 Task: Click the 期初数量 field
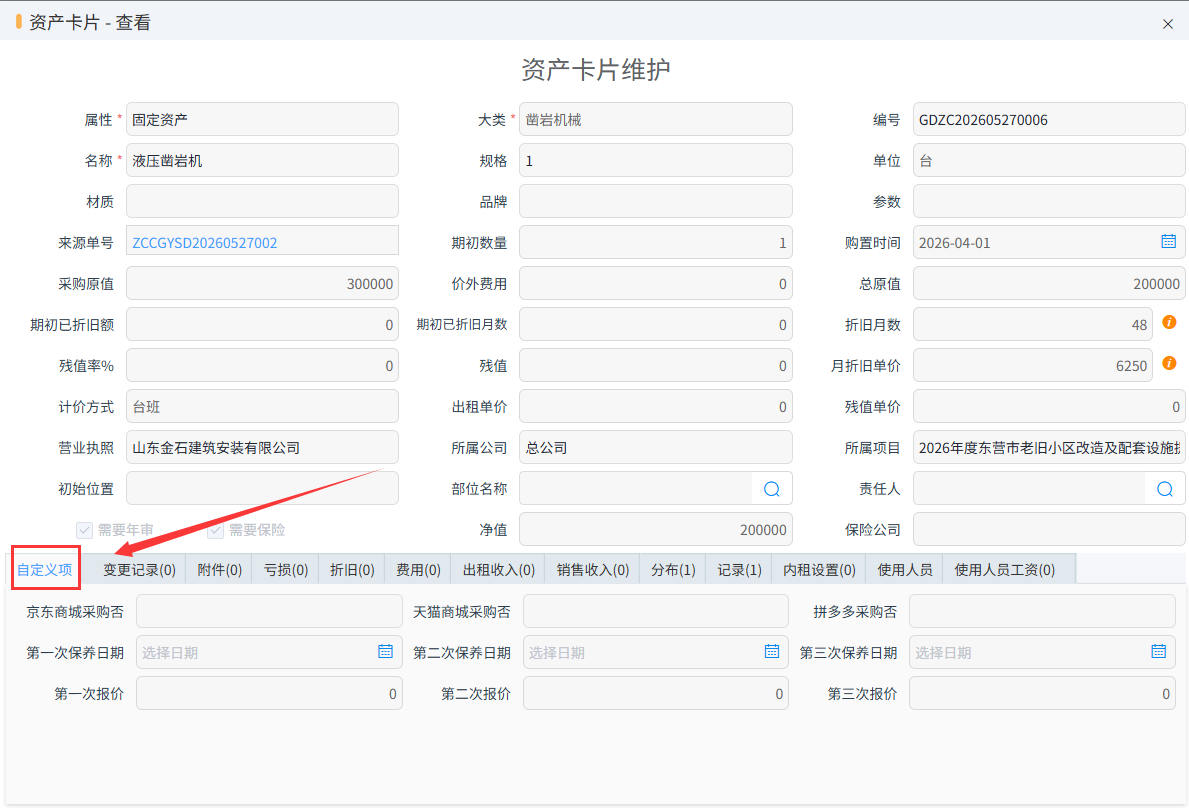pyautogui.click(x=656, y=242)
